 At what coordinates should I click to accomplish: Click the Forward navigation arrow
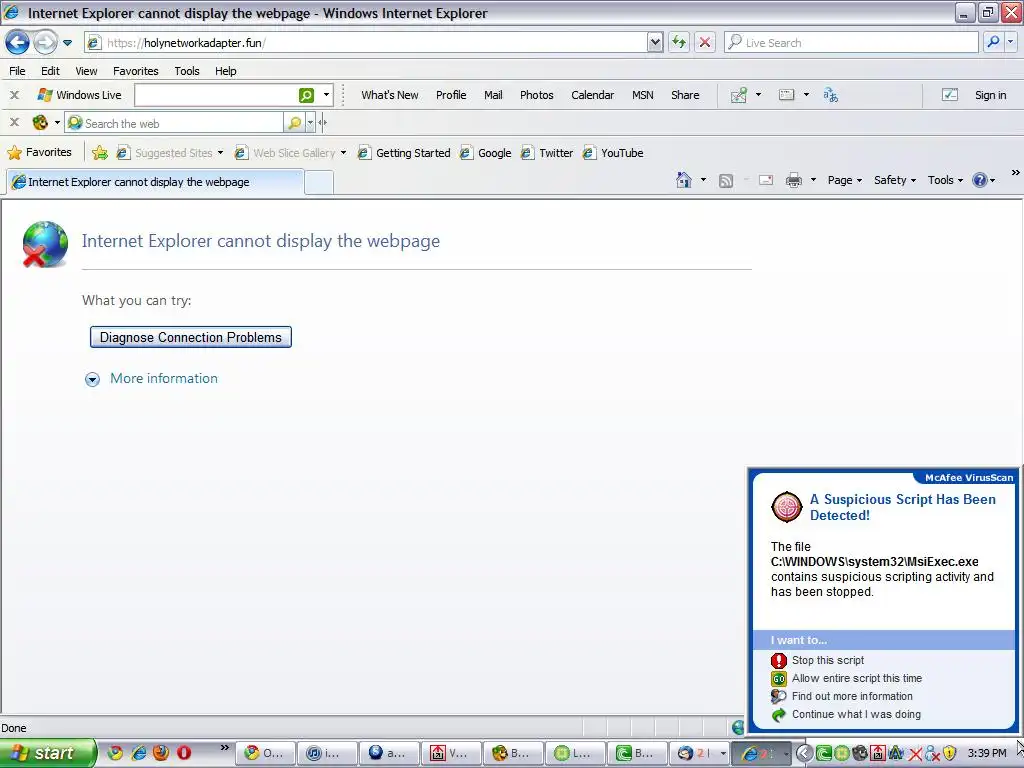[46, 43]
